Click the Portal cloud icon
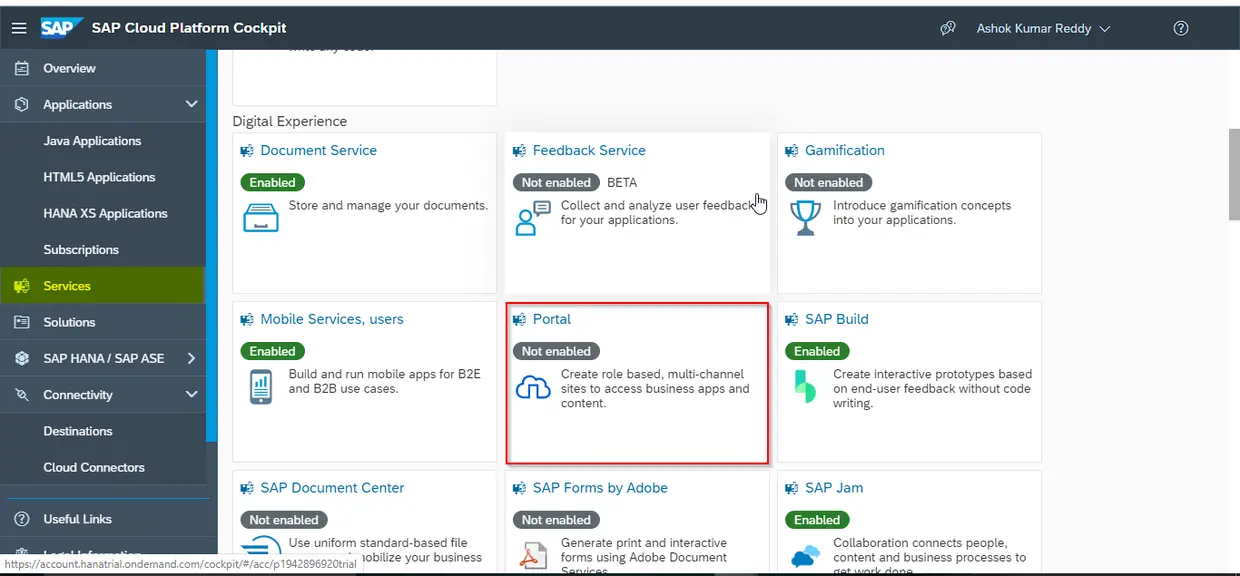The height and width of the screenshot is (576, 1240). click(x=533, y=388)
